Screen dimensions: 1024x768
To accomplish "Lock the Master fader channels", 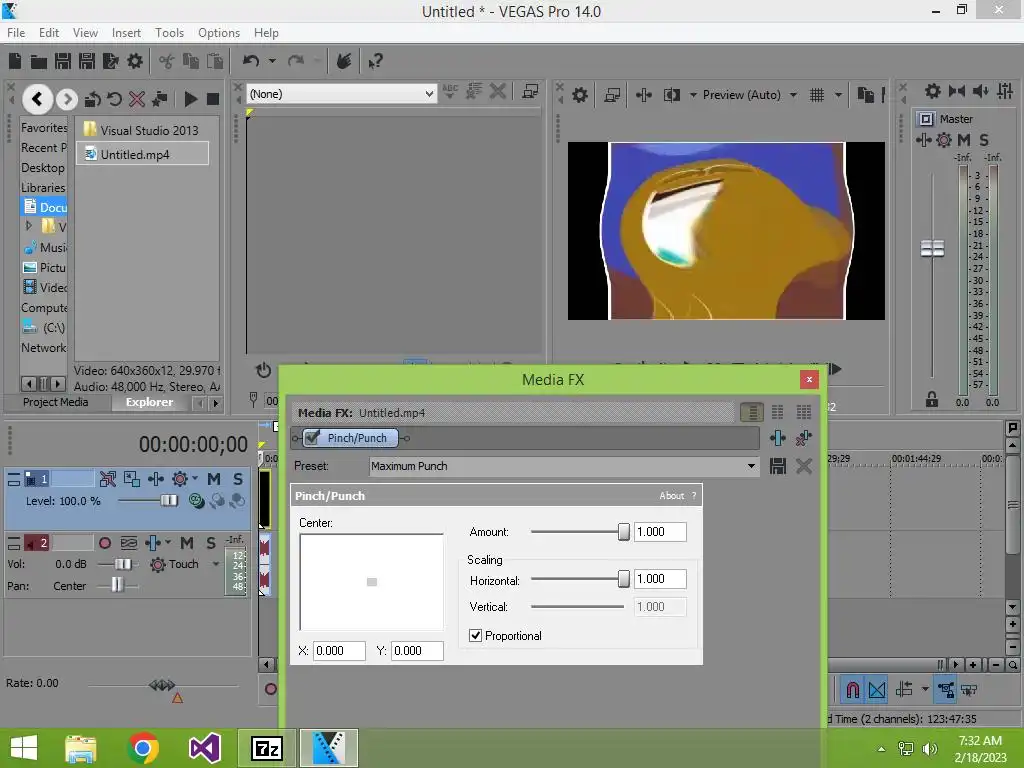I will 932,399.
